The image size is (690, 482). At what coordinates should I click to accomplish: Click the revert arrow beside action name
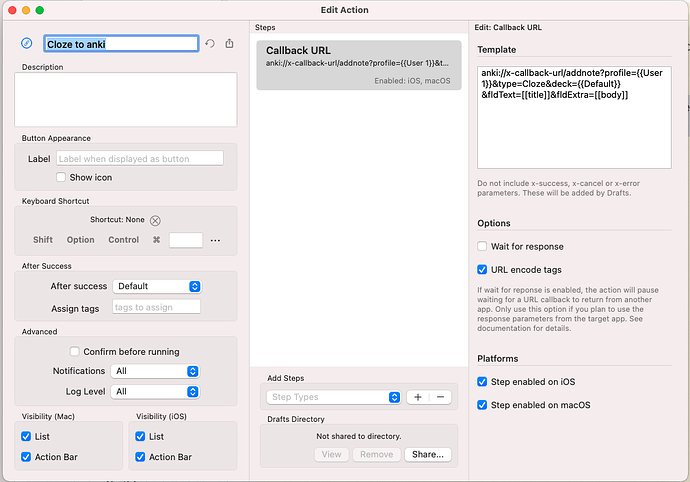click(210, 44)
